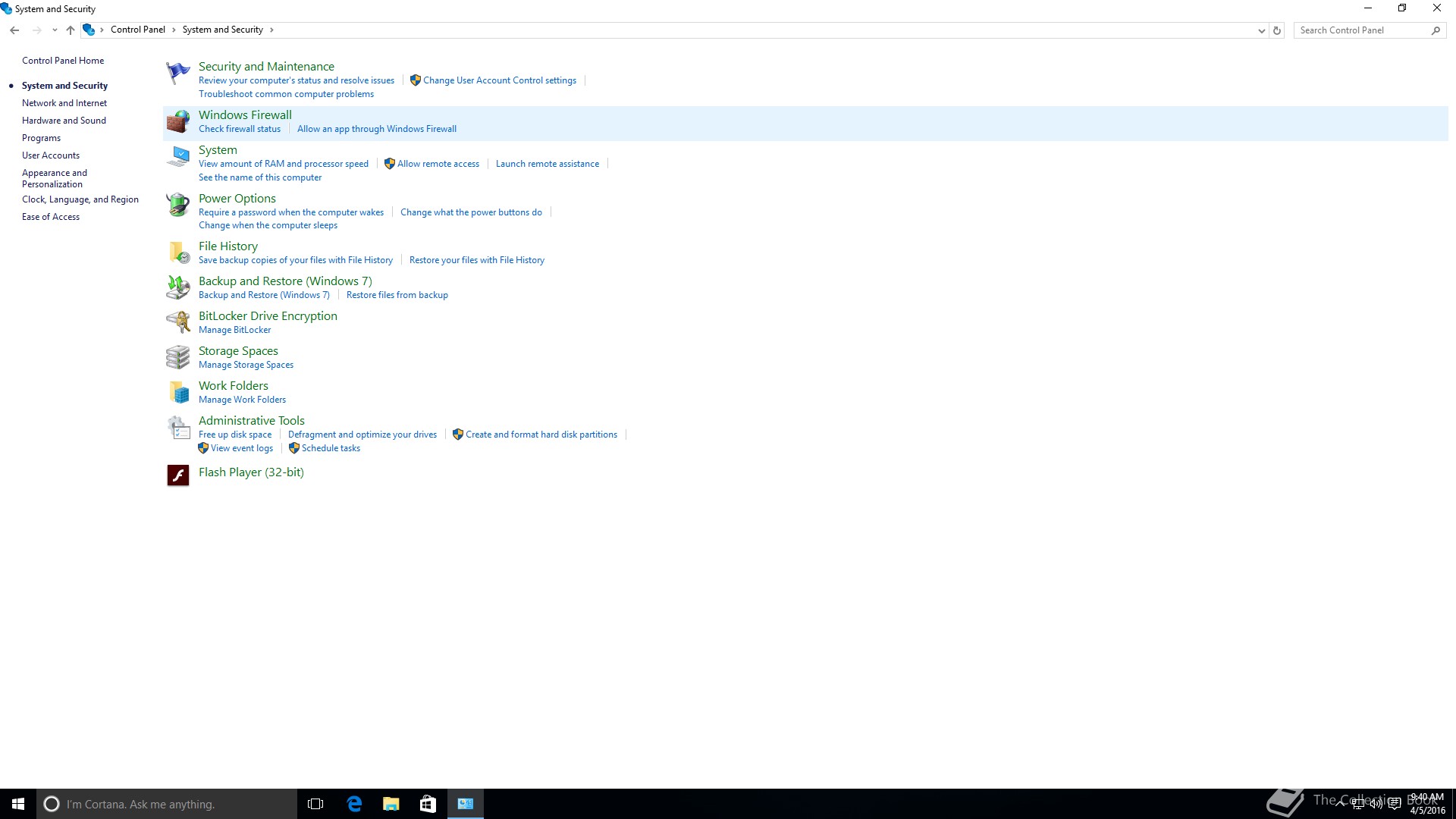The width and height of the screenshot is (1456, 819).
Task: Open Storage Spaces heading
Action: (x=238, y=351)
